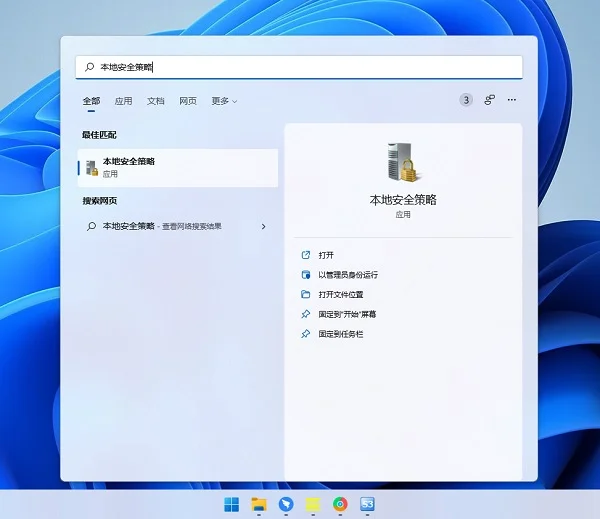The height and width of the screenshot is (519, 600).
Task: Click the pin icon beside 固定到任务栏
Action: tap(305, 334)
